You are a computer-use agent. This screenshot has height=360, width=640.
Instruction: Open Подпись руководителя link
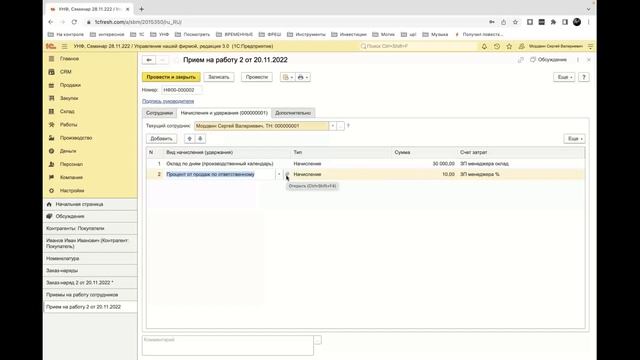click(x=168, y=101)
